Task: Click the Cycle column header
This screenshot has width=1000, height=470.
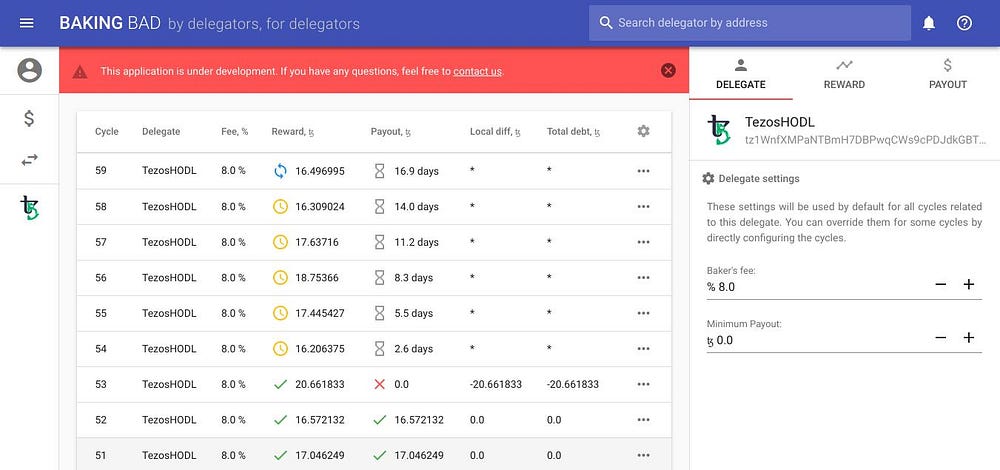Action: point(107,131)
